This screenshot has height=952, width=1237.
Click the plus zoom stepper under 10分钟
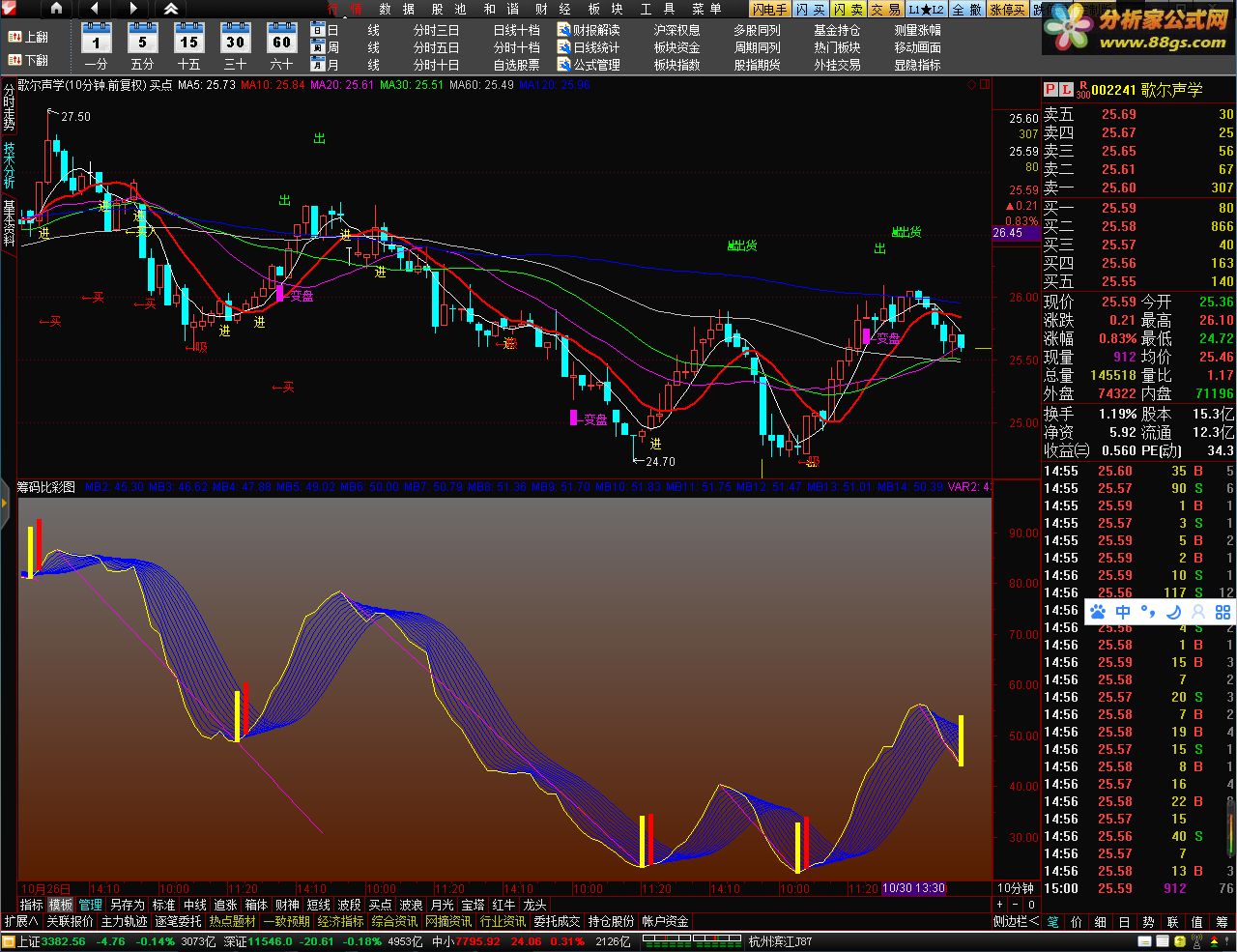(x=1000, y=905)
